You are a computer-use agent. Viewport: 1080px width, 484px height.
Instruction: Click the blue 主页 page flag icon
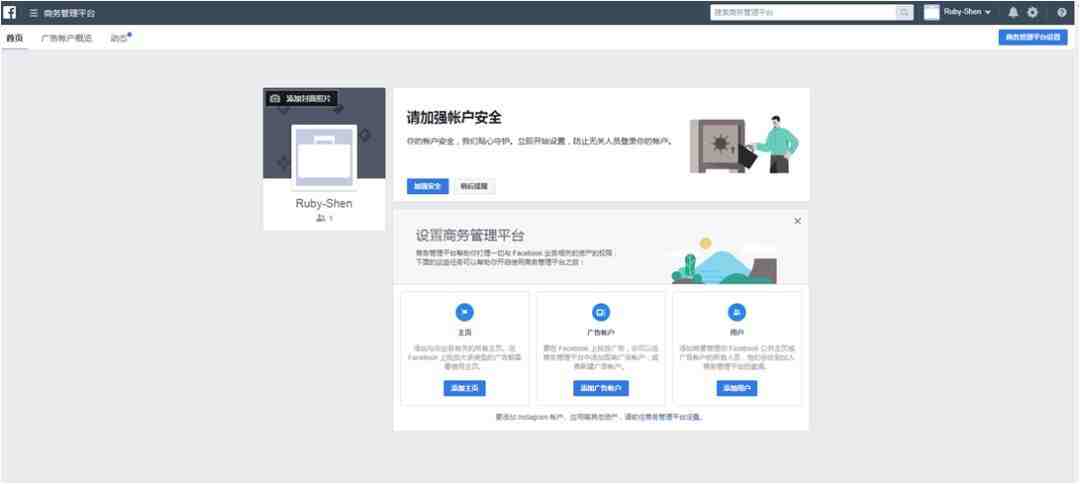[x=464, y=313]
